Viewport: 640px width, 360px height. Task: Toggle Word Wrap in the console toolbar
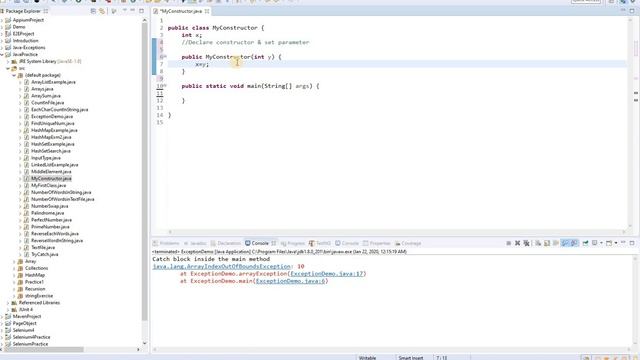[x=556, y=243]
